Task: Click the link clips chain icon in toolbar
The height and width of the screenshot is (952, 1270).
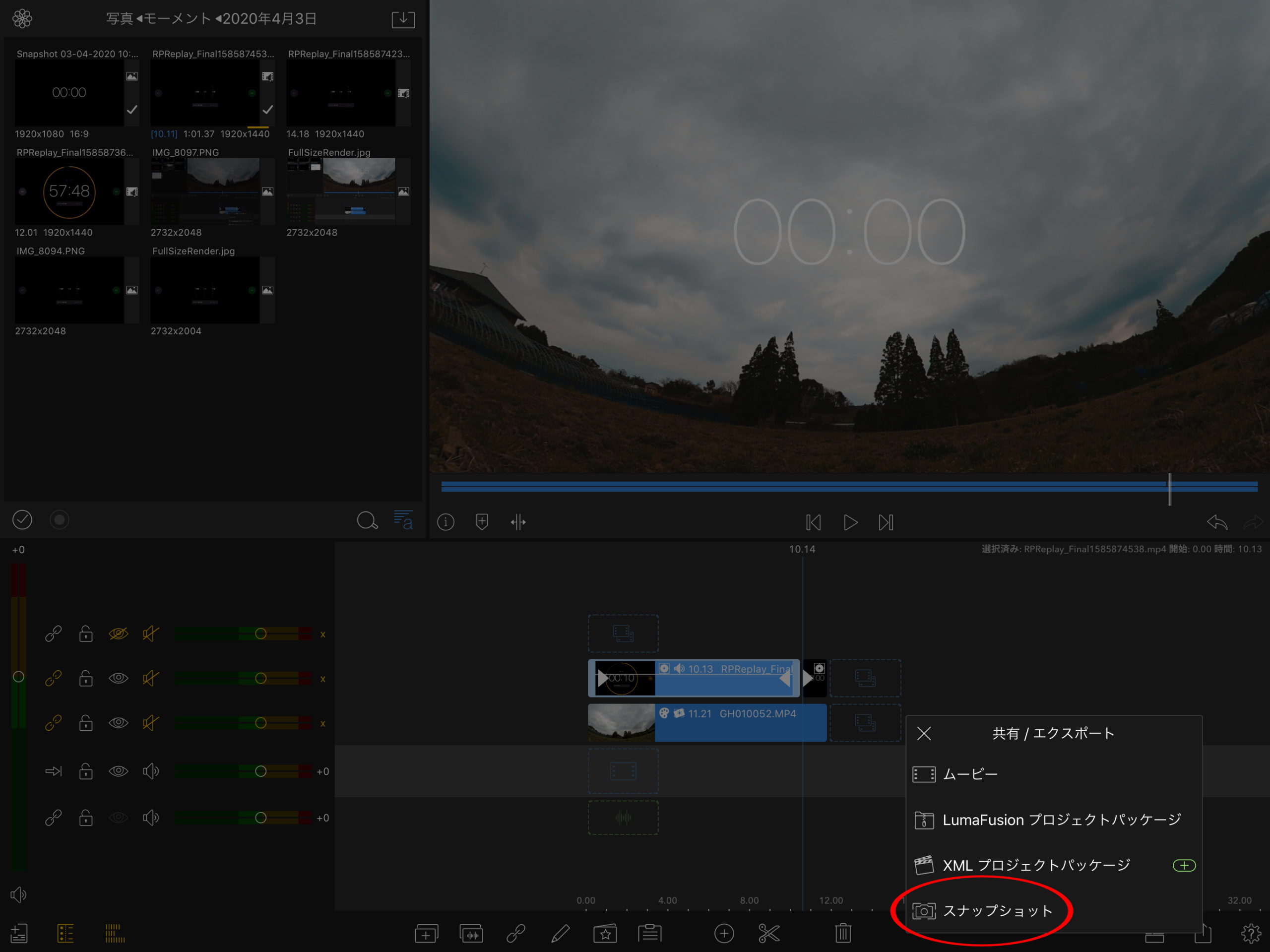Action: 515,934
